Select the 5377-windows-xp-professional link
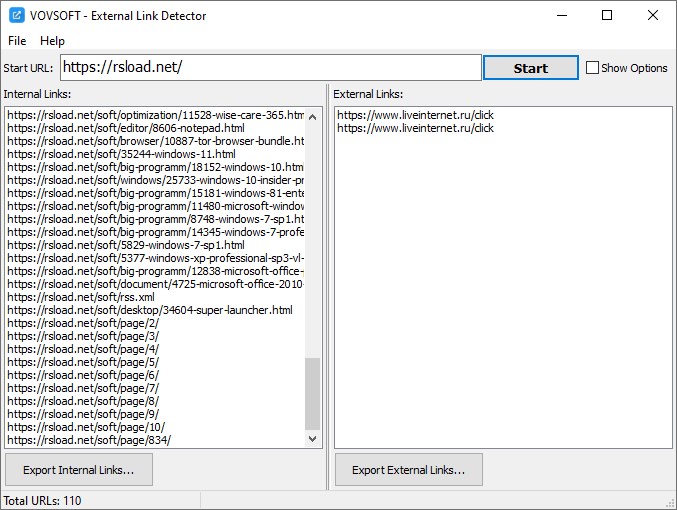Viewport: 677px width, 510px height. (155, 258)
